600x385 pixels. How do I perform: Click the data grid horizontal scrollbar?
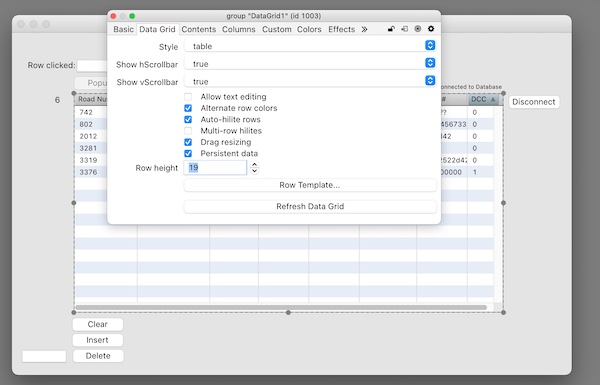(281, 307)
